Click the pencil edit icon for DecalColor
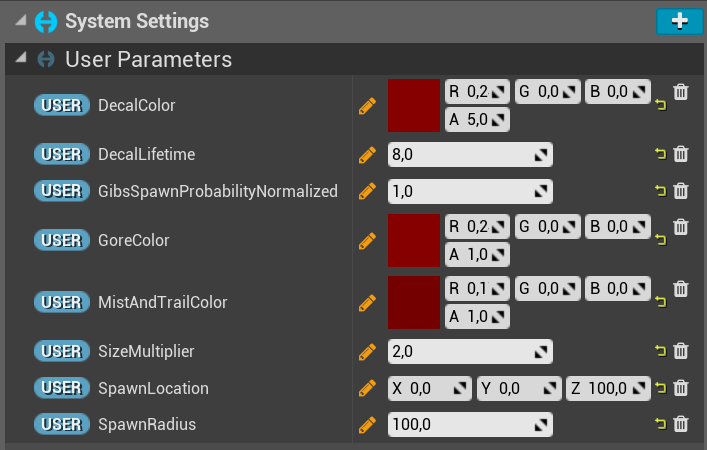Screen dimensions: 707x450 [367, 106]
